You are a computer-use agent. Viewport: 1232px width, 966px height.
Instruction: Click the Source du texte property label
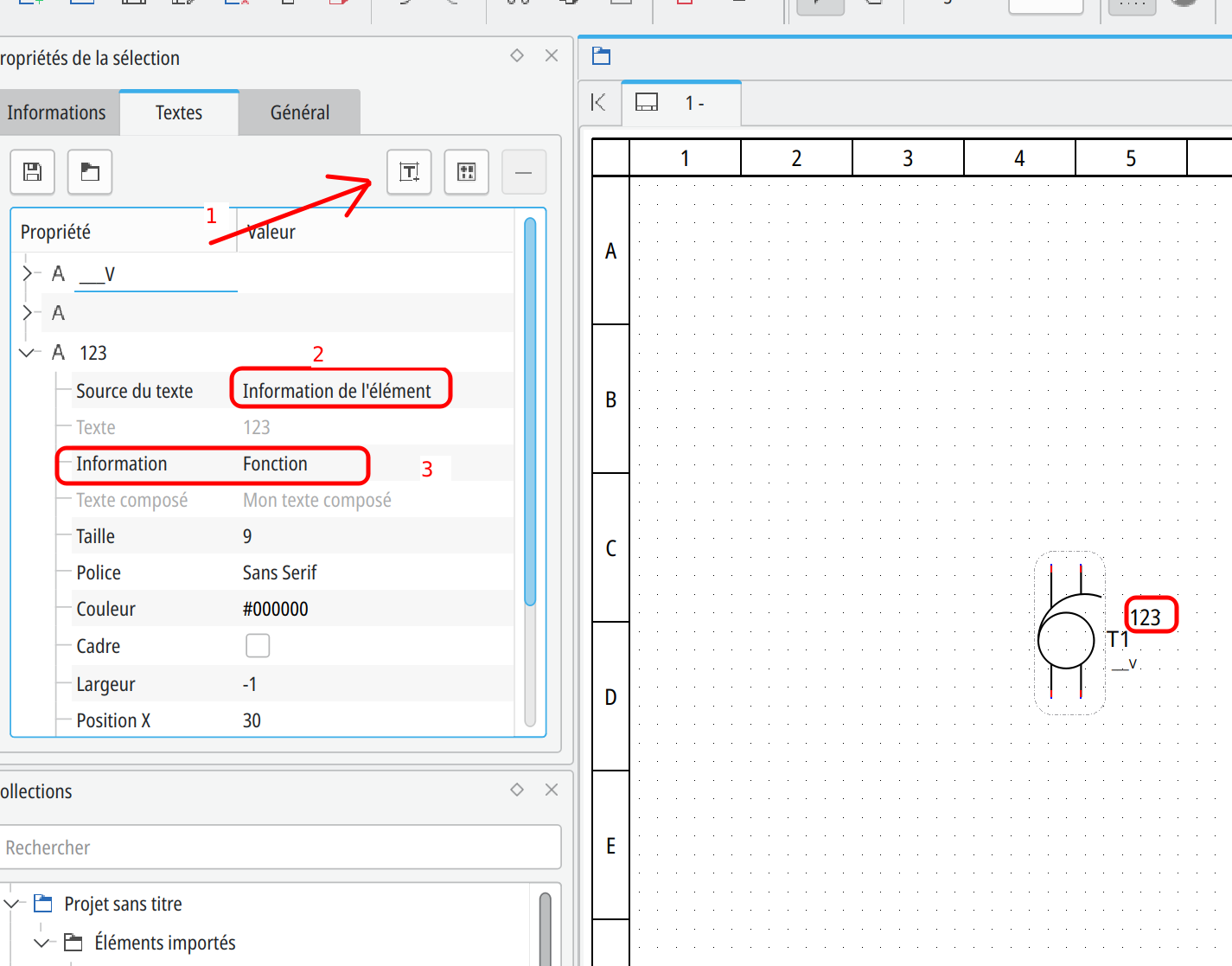point(134,391)
